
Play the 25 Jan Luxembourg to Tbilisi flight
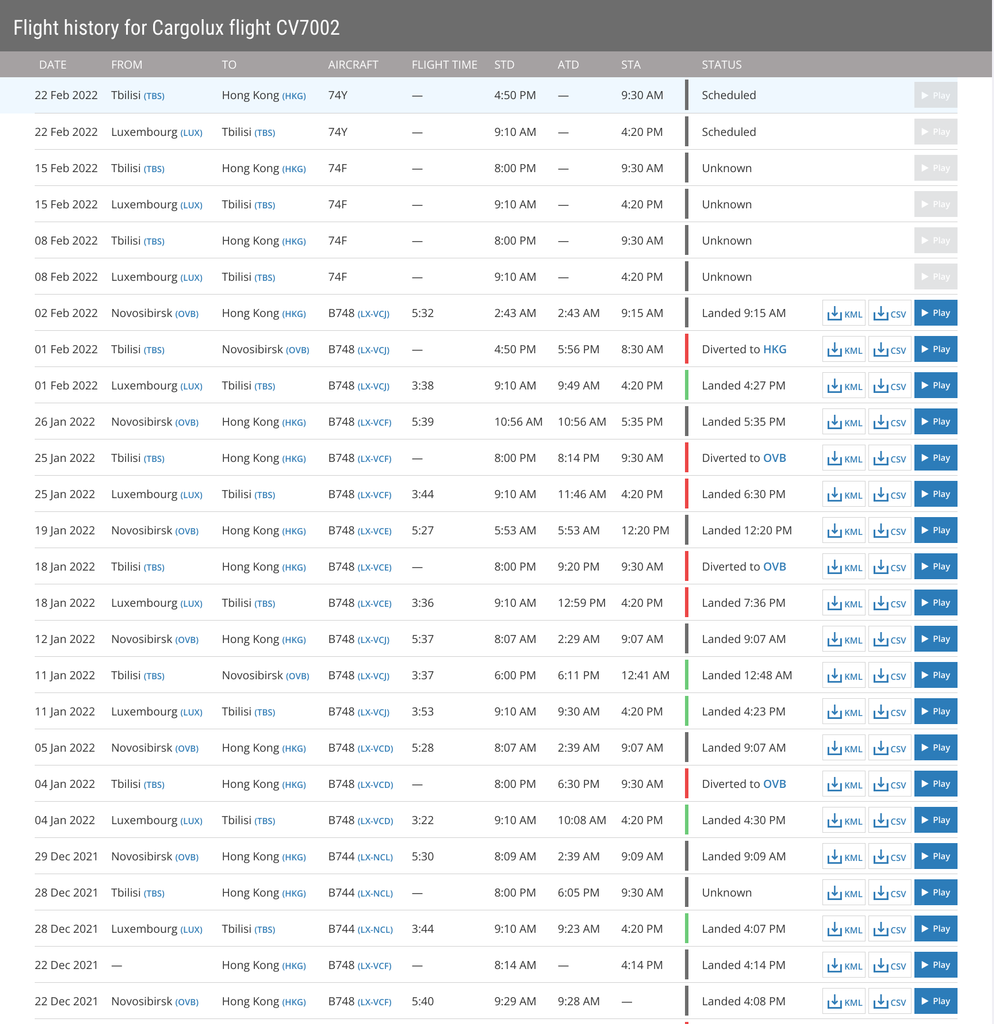click(936, 494)
